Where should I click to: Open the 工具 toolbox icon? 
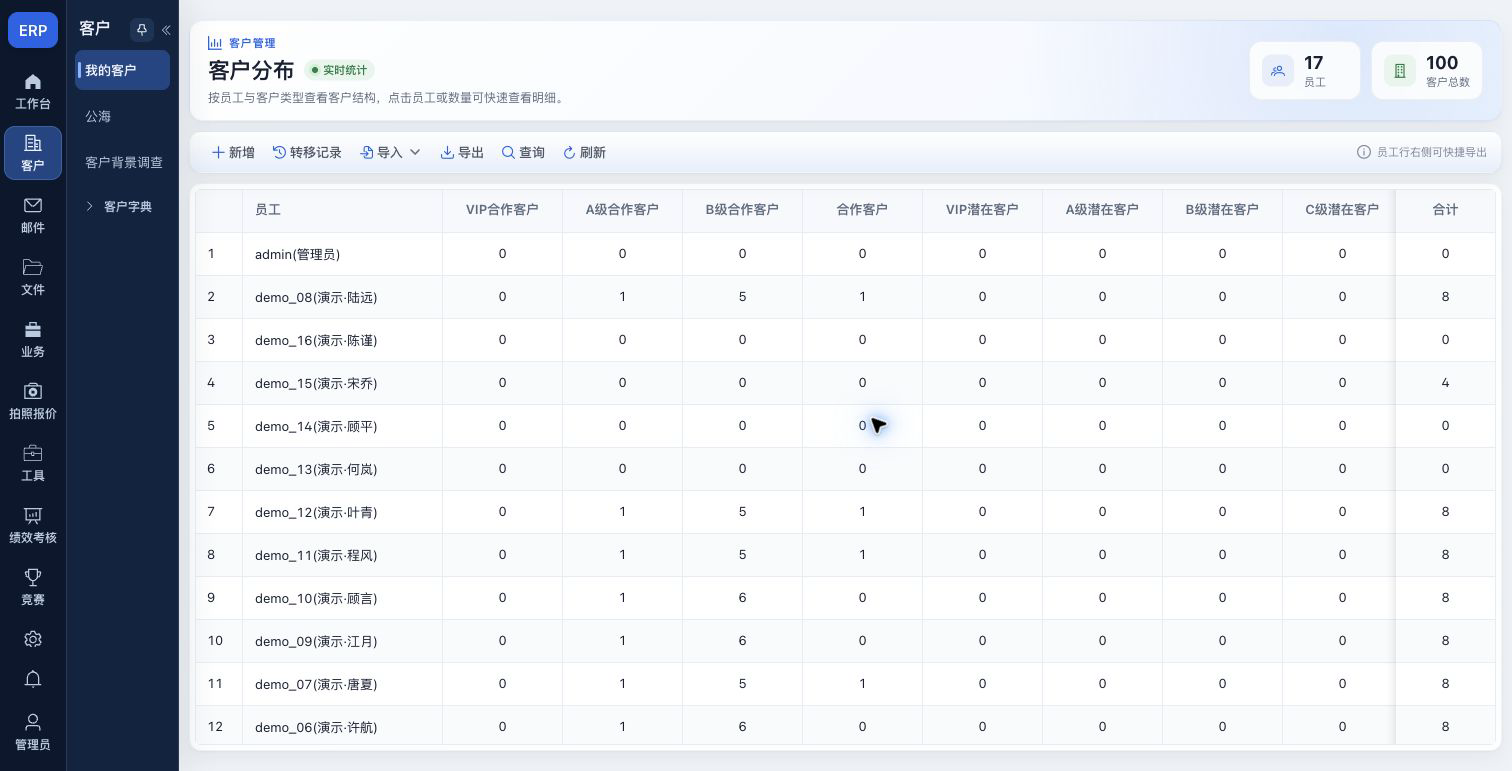[x=33, y=453]
